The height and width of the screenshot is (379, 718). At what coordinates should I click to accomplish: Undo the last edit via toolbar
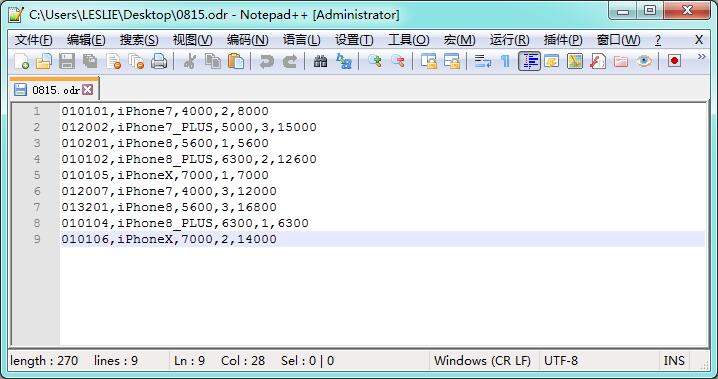pos(266,61)
